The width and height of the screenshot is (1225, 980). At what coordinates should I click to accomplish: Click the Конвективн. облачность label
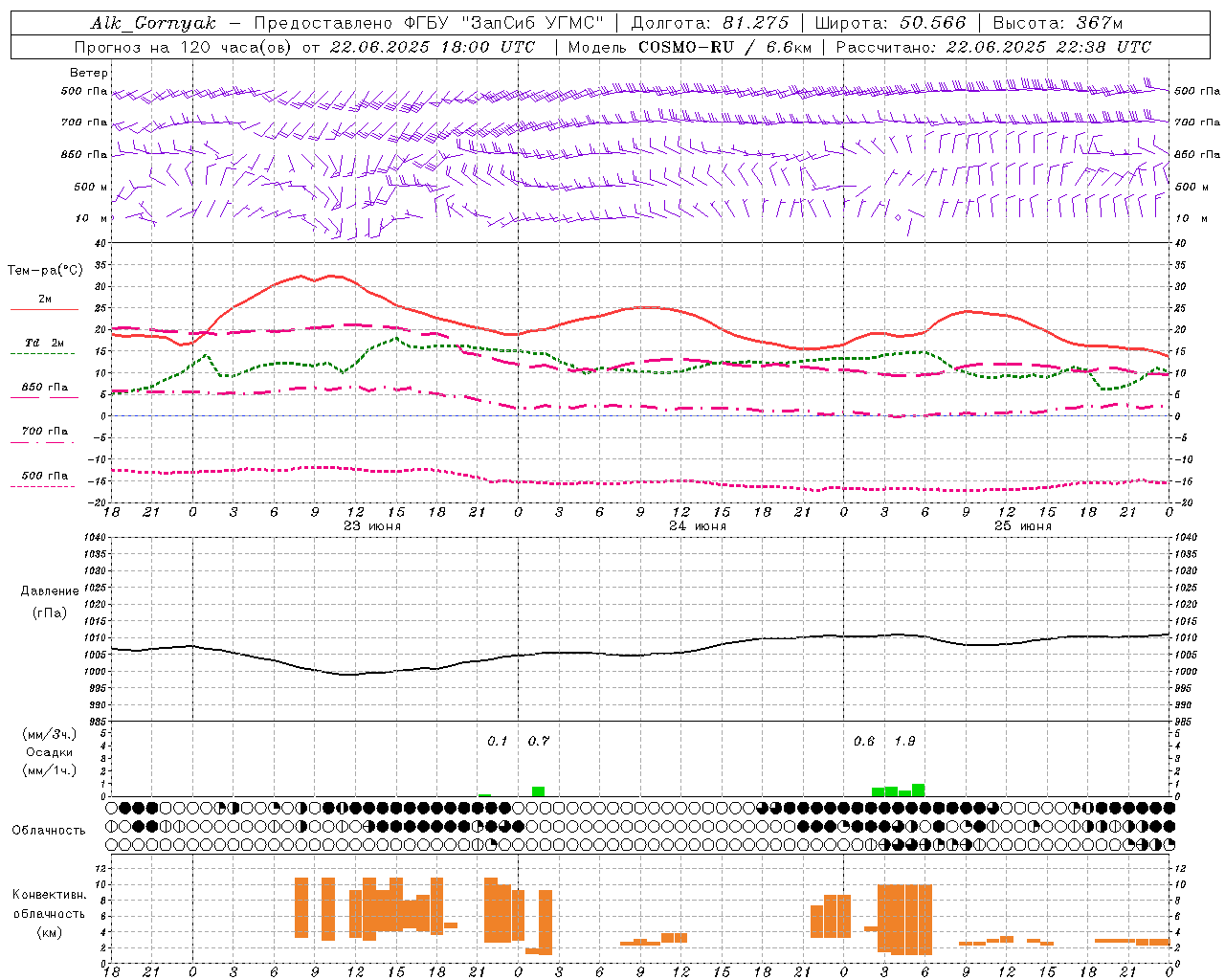[49, 904]
